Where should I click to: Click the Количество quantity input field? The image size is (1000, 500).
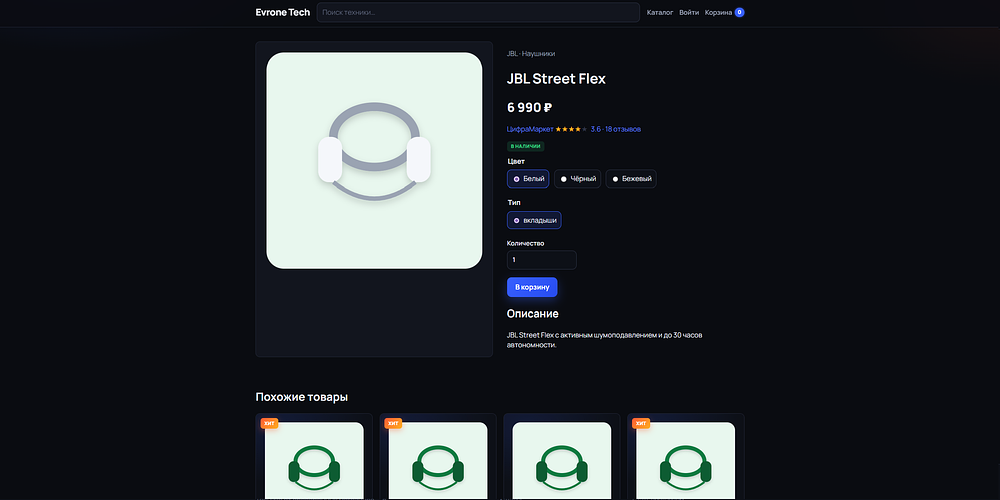coord(541,260)
